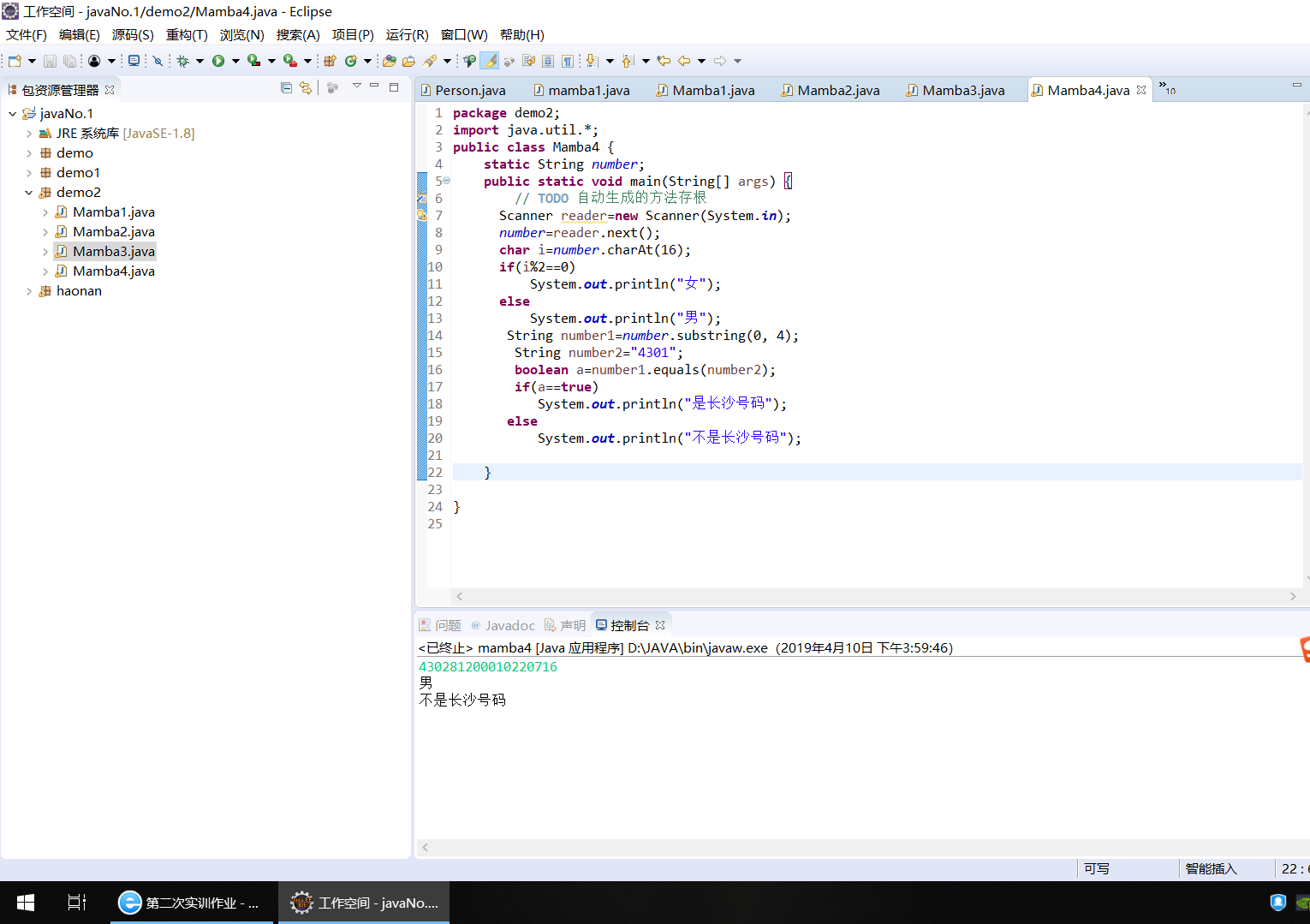Click the green Run button

[x=218, y=61]
